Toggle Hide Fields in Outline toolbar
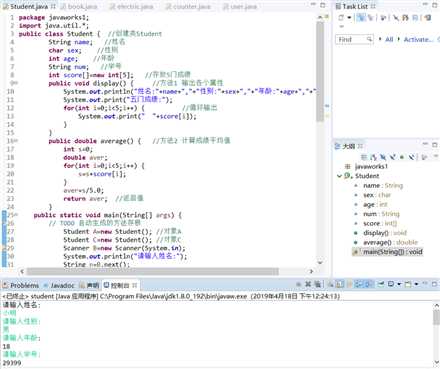 point(383,156)
